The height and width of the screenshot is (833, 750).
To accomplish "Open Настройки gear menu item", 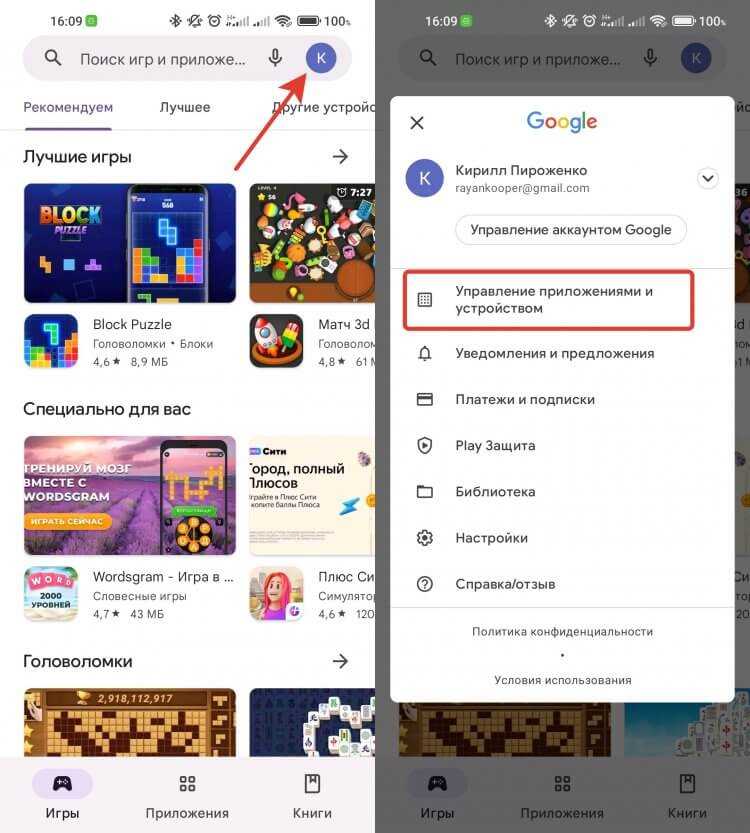I will coord(562,538).
